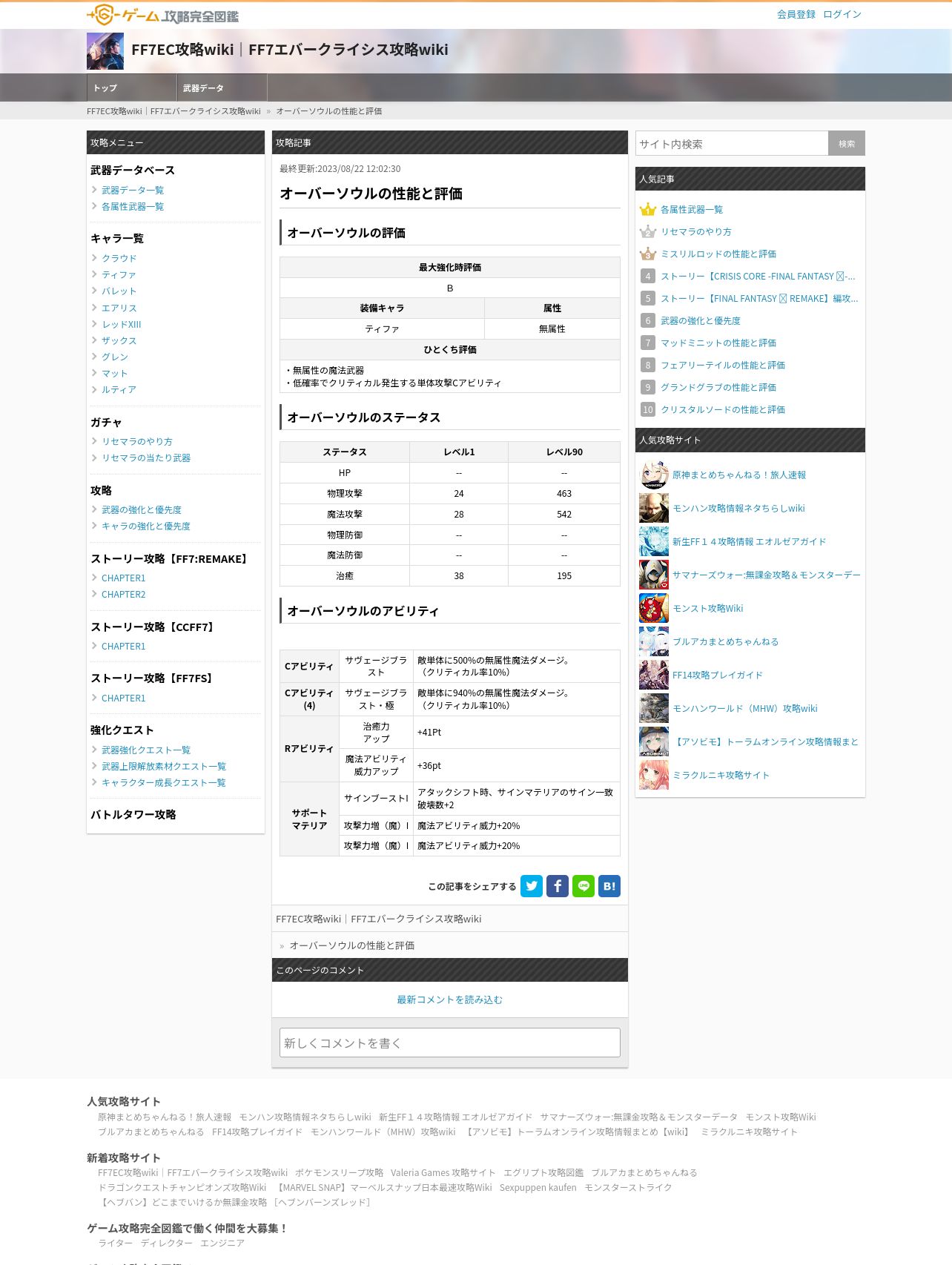Select グレン character link
952x1265 pixels.
(x=115, y=357)
